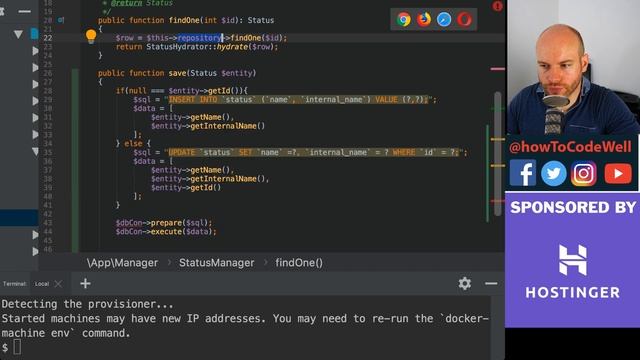The height and width of the screenshot is (360, 640).
Task: Hide the terminal panel with the minus icon
Action: click(491, 283)
